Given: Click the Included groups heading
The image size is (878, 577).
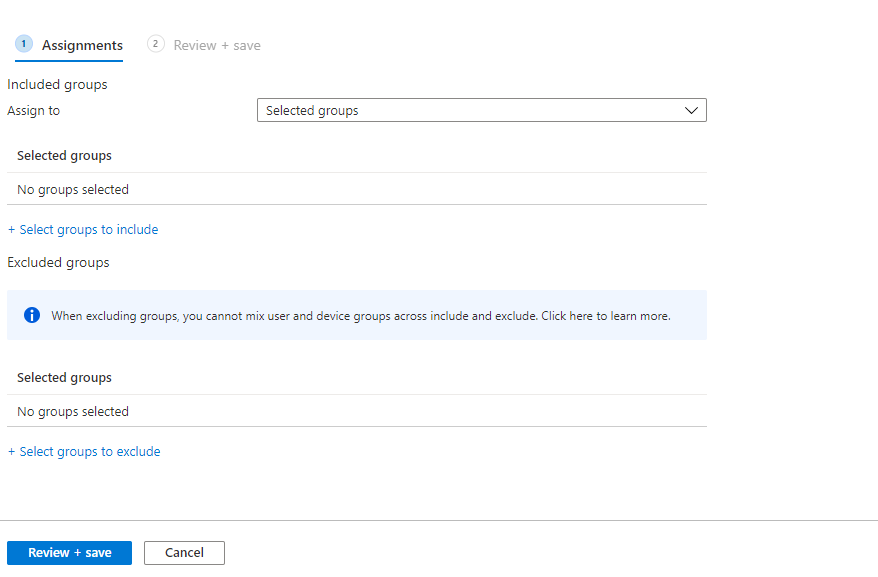Looking at the screenshot, I should pos(57,85).
